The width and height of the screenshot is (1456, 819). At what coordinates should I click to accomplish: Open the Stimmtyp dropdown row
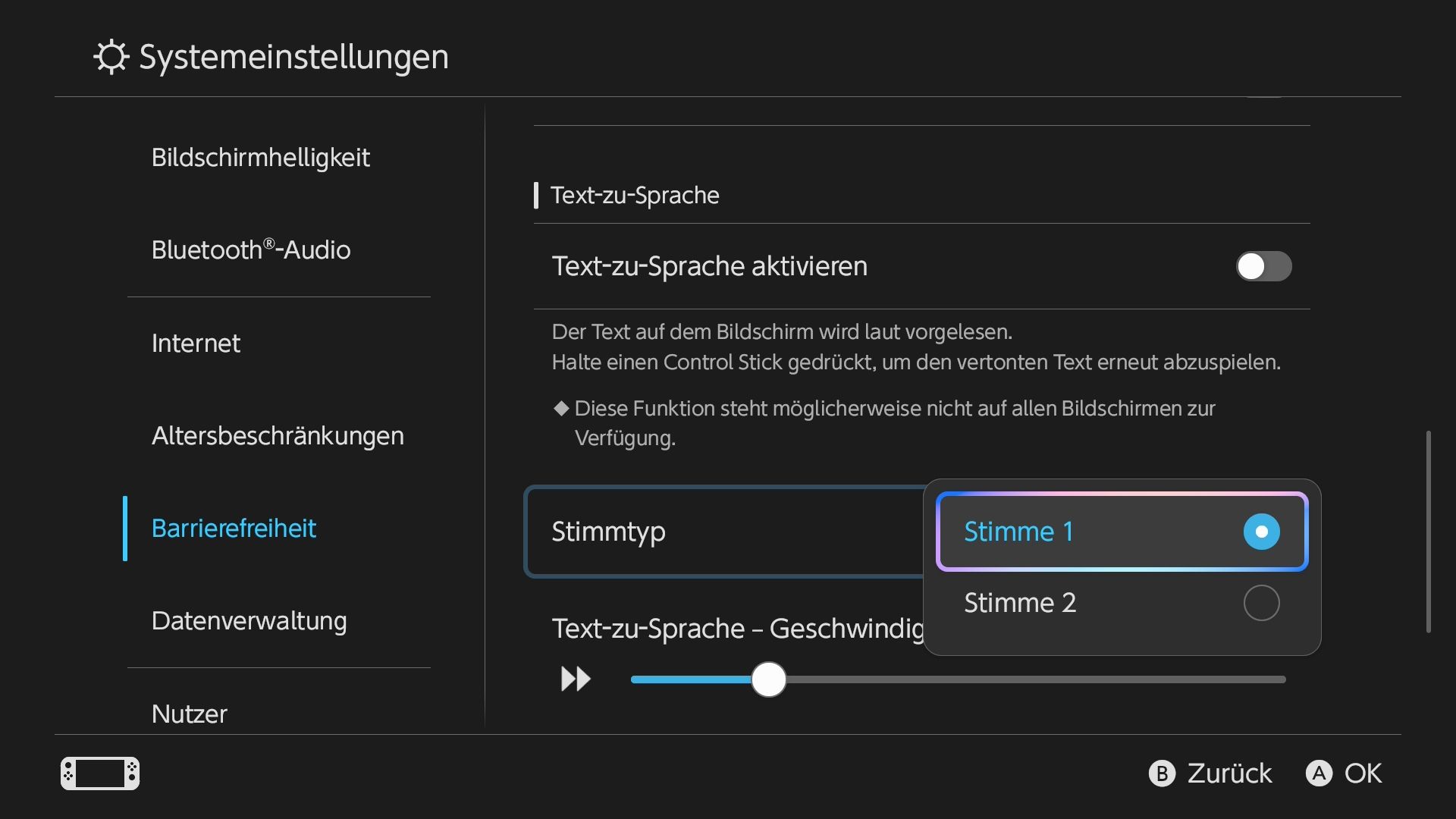tap(724, 532)
